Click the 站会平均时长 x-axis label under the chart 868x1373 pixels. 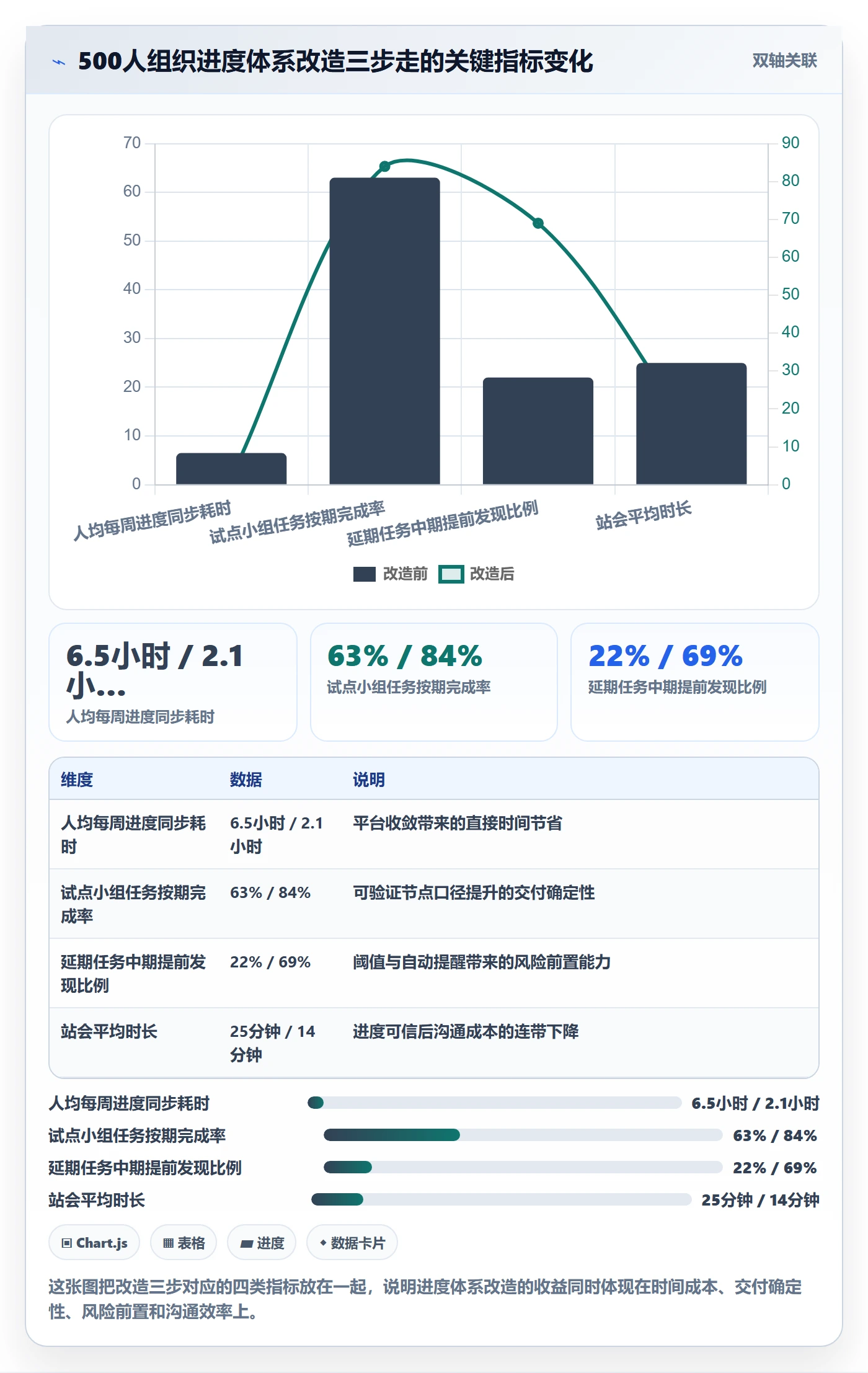coord(644,516)
